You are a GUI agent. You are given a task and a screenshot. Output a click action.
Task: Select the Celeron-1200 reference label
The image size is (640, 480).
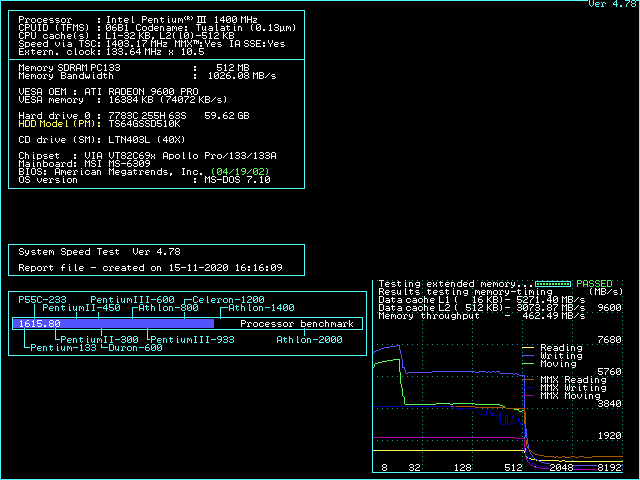(x=228, y=300)
